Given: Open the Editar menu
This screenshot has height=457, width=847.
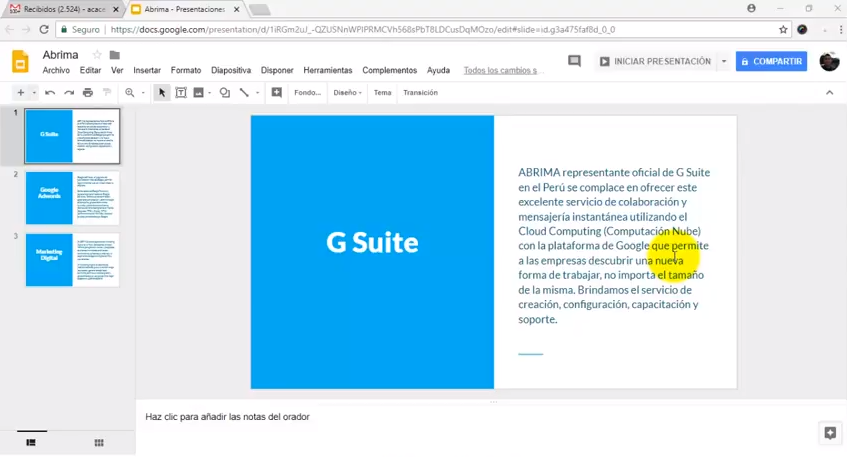Looking at the screenshot, I should click(90, 70).
